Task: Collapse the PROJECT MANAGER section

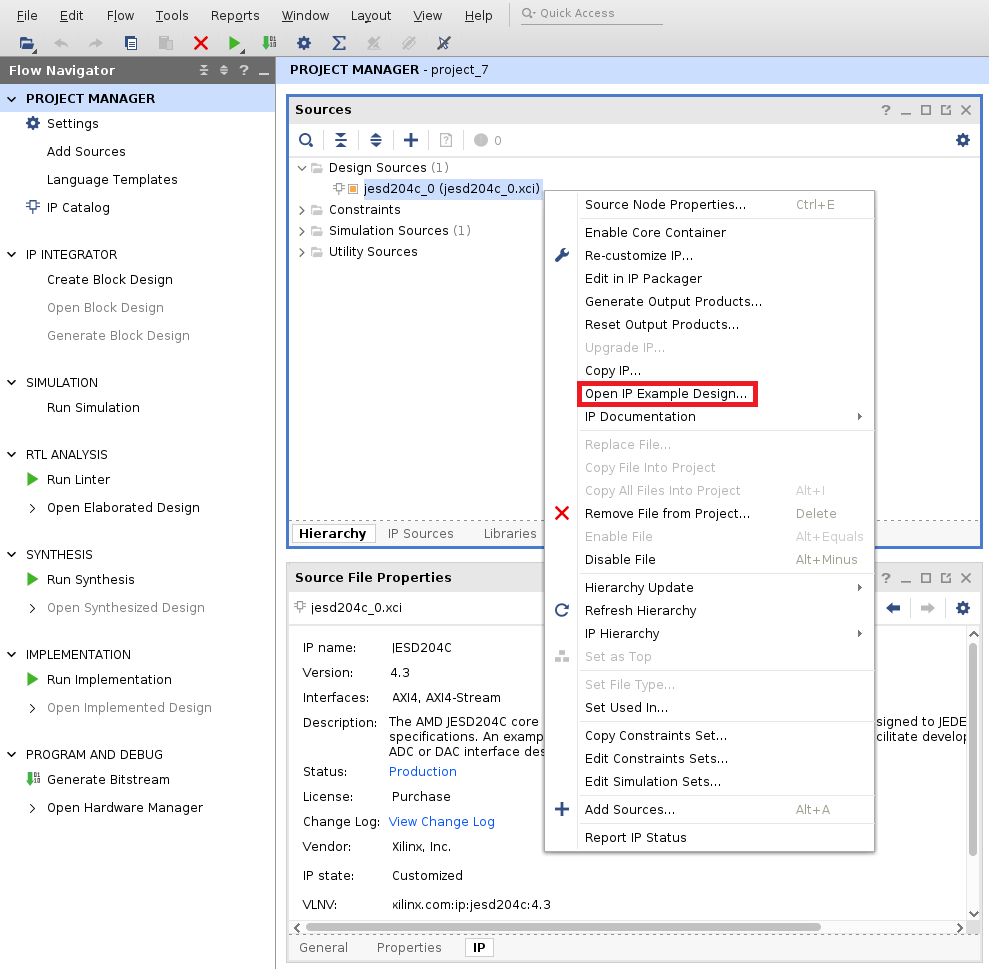Action: 11,98
